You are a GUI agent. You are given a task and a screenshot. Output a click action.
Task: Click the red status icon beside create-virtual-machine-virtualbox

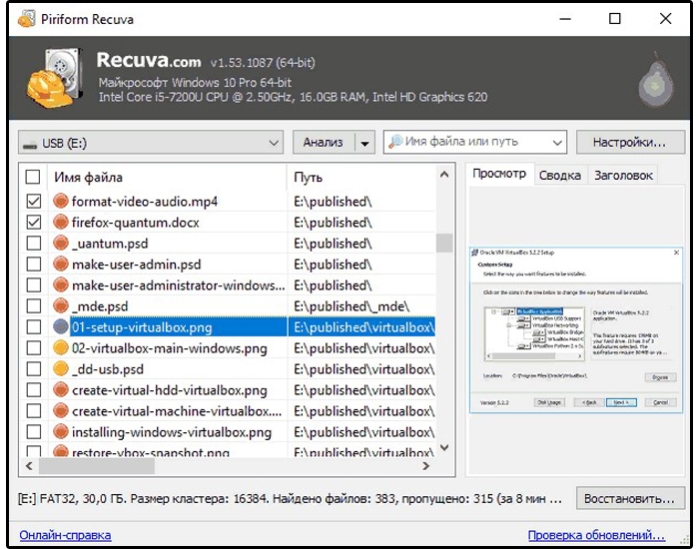(x=61, y=410)
